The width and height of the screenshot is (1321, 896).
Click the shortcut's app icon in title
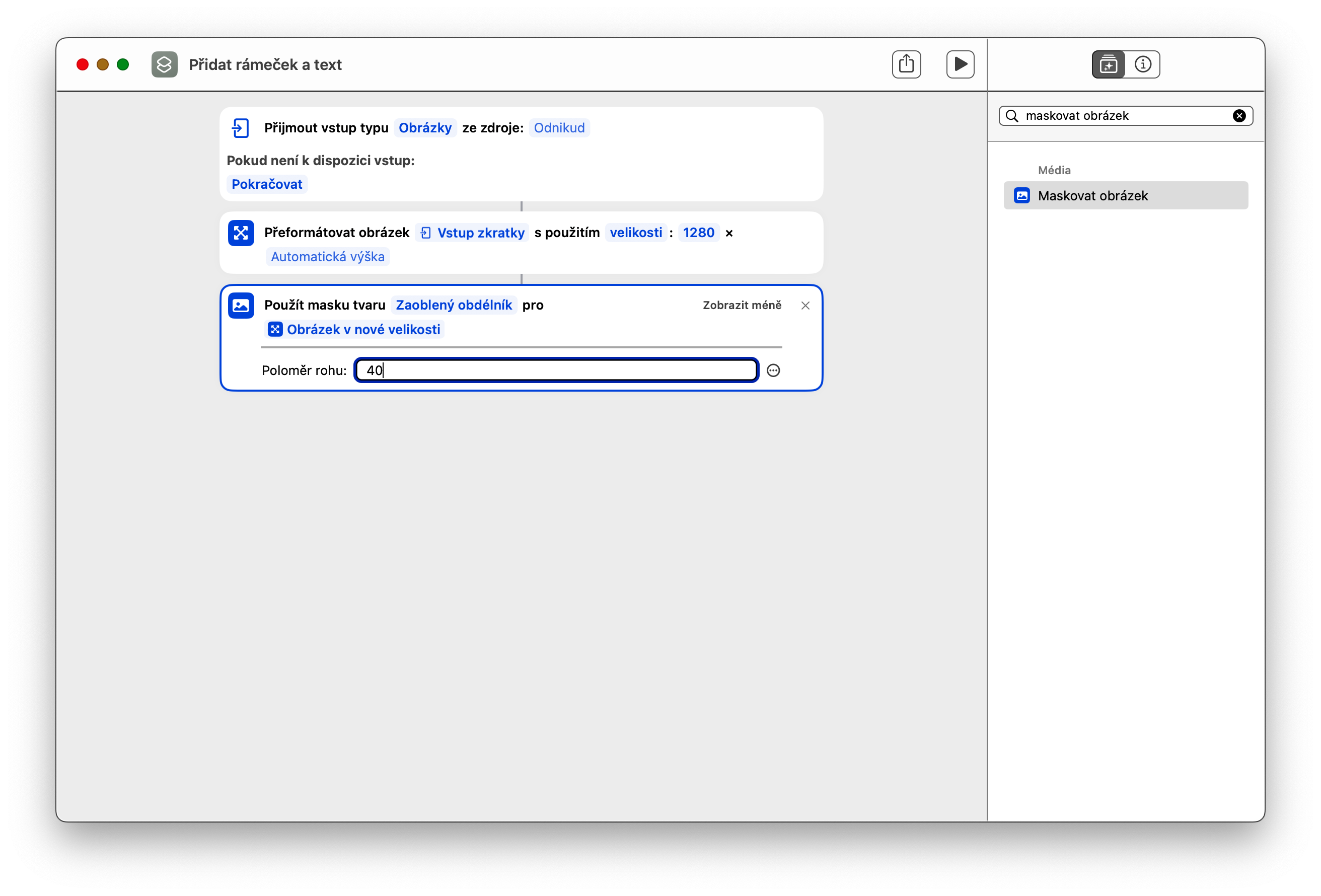pyautogui.click(x=164, y=64)
